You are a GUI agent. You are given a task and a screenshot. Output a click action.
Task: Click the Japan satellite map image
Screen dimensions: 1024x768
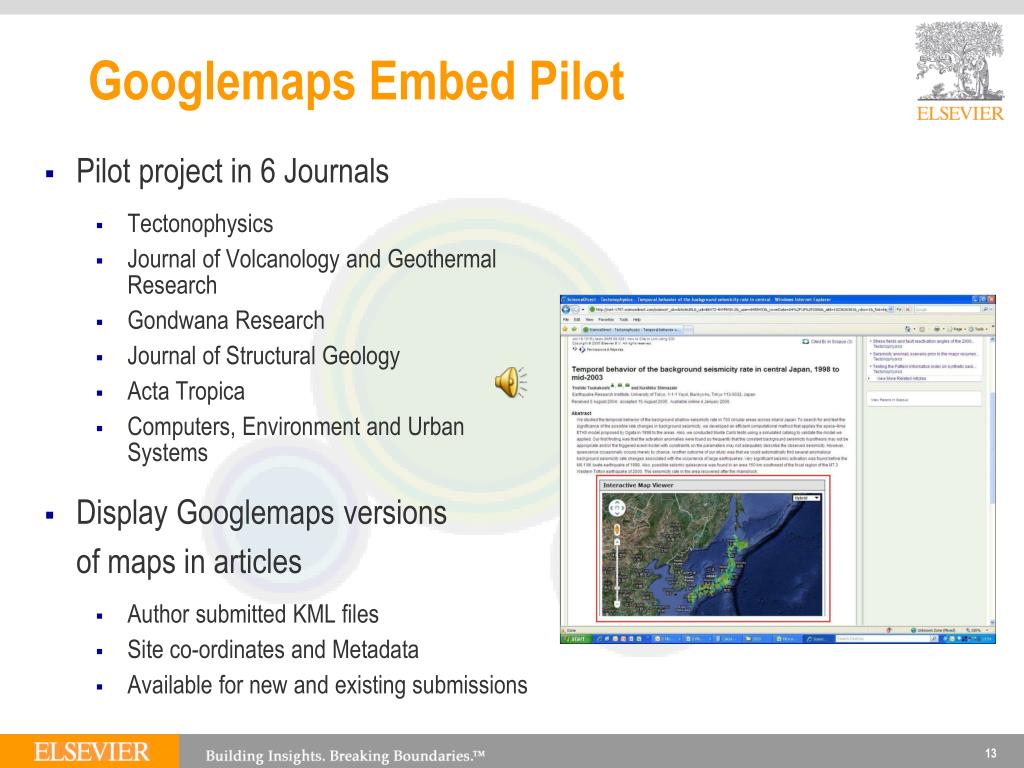coord(712,554)
